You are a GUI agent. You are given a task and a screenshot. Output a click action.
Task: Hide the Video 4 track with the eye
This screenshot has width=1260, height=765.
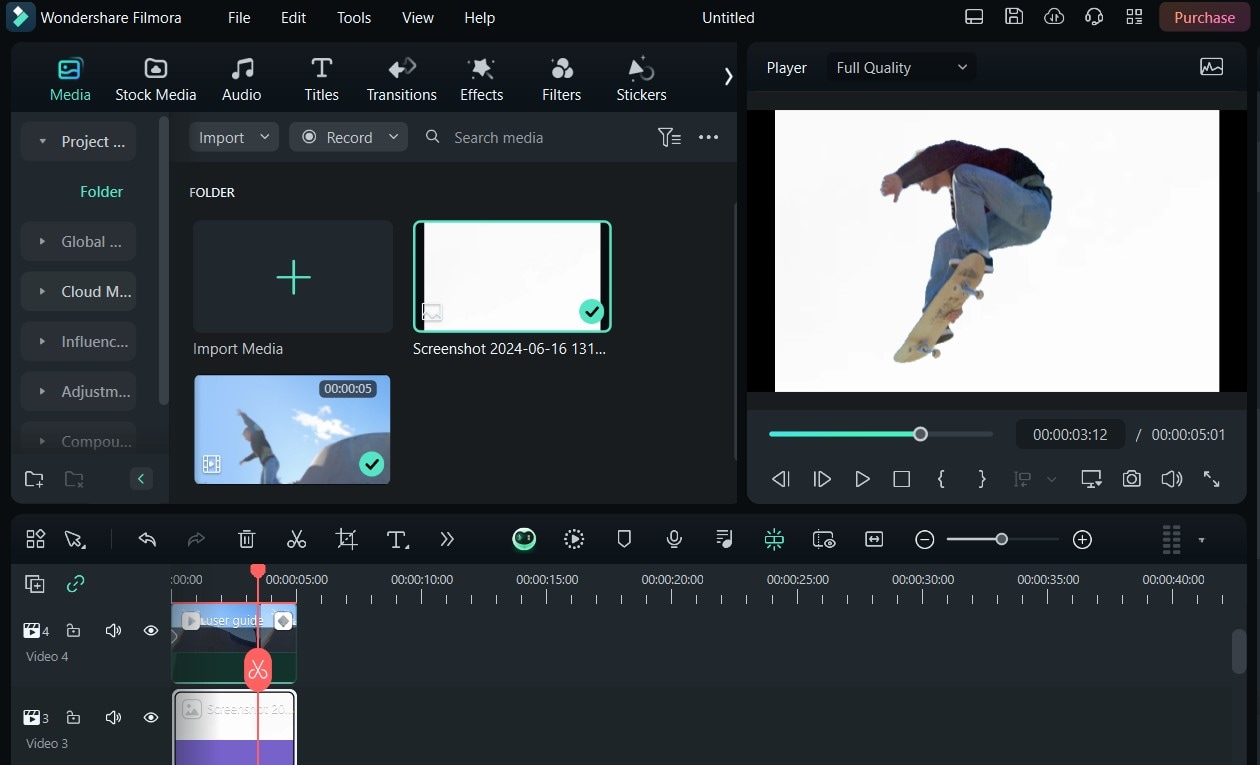tap(151, 631)
